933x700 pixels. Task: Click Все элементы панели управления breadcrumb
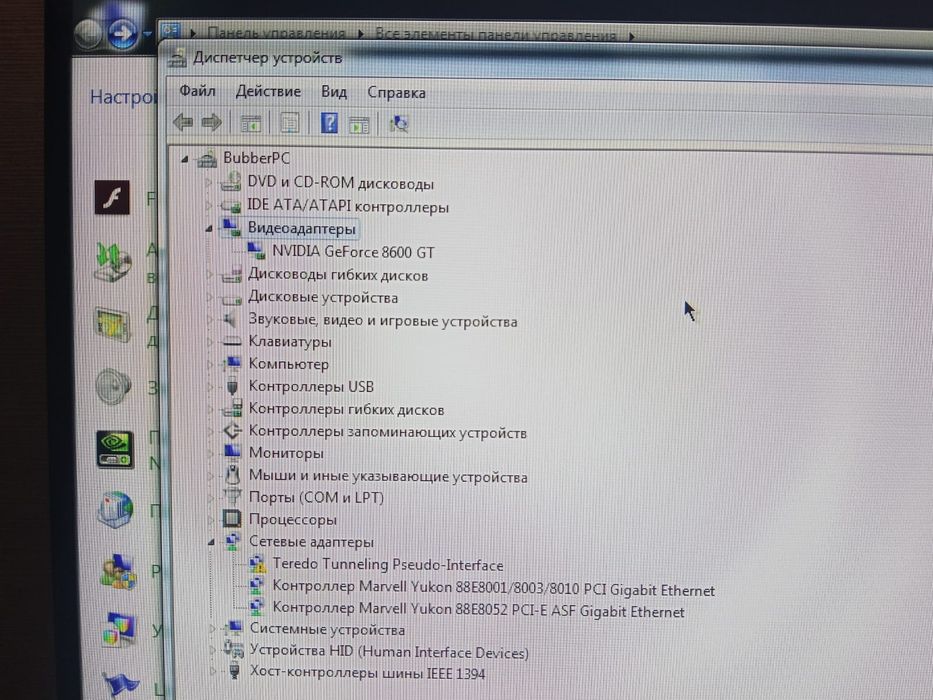(x=495, y=35)
